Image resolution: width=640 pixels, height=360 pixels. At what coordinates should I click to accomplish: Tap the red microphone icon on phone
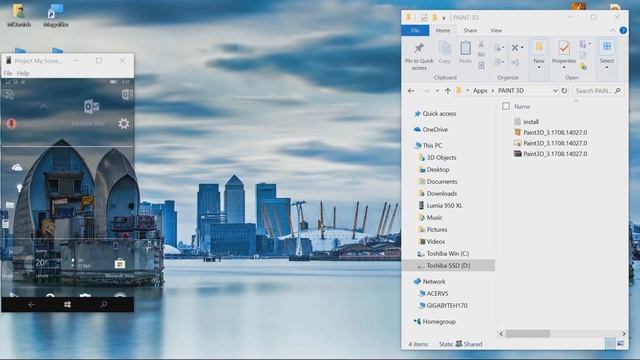pos(11,123)
